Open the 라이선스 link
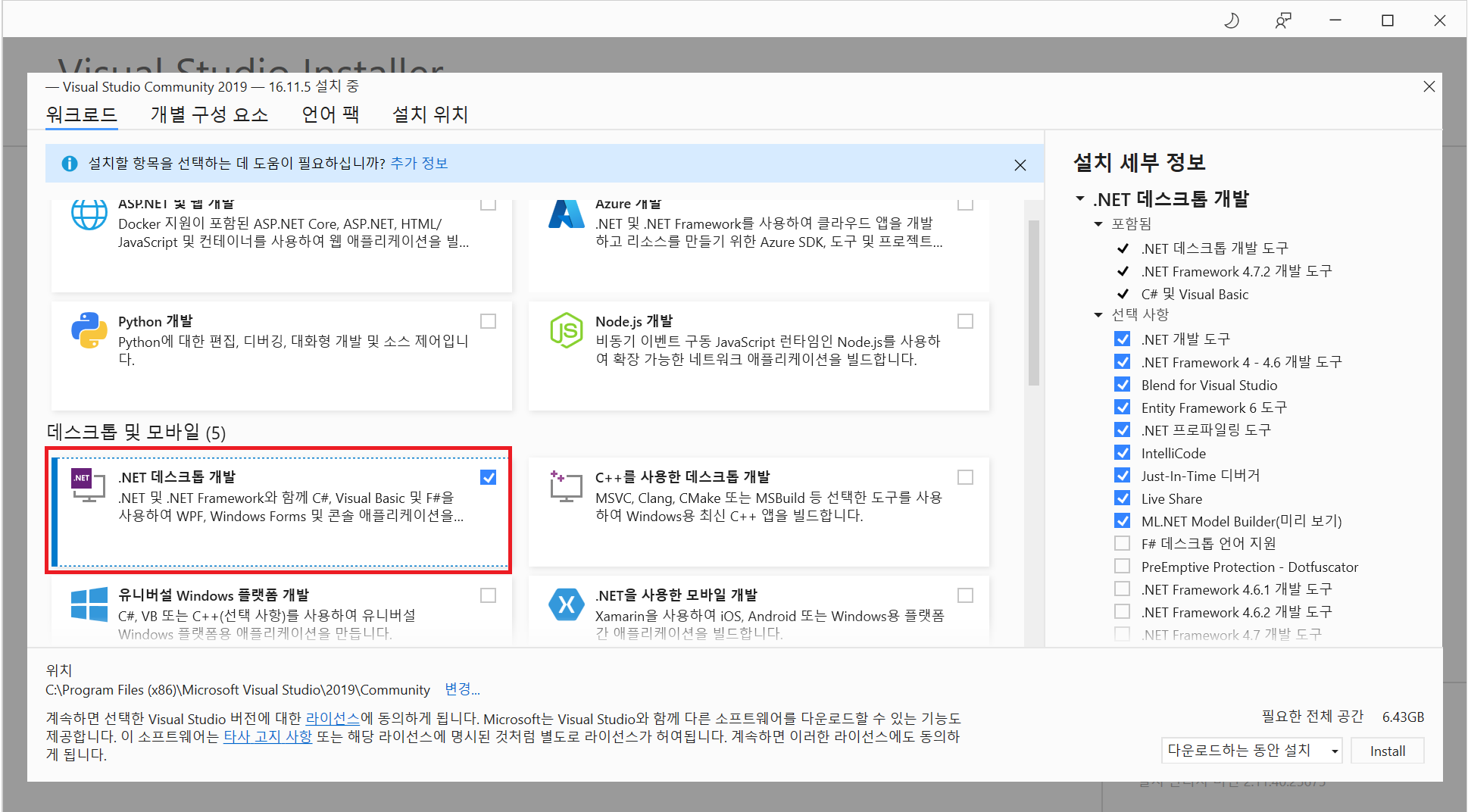This screenshot has width=1468, height=812. pyautogui.click(x=333, y=718)
